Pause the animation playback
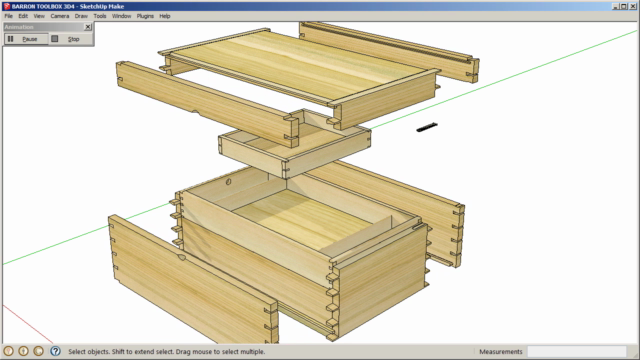640x360 pixels. click(26, 39)
